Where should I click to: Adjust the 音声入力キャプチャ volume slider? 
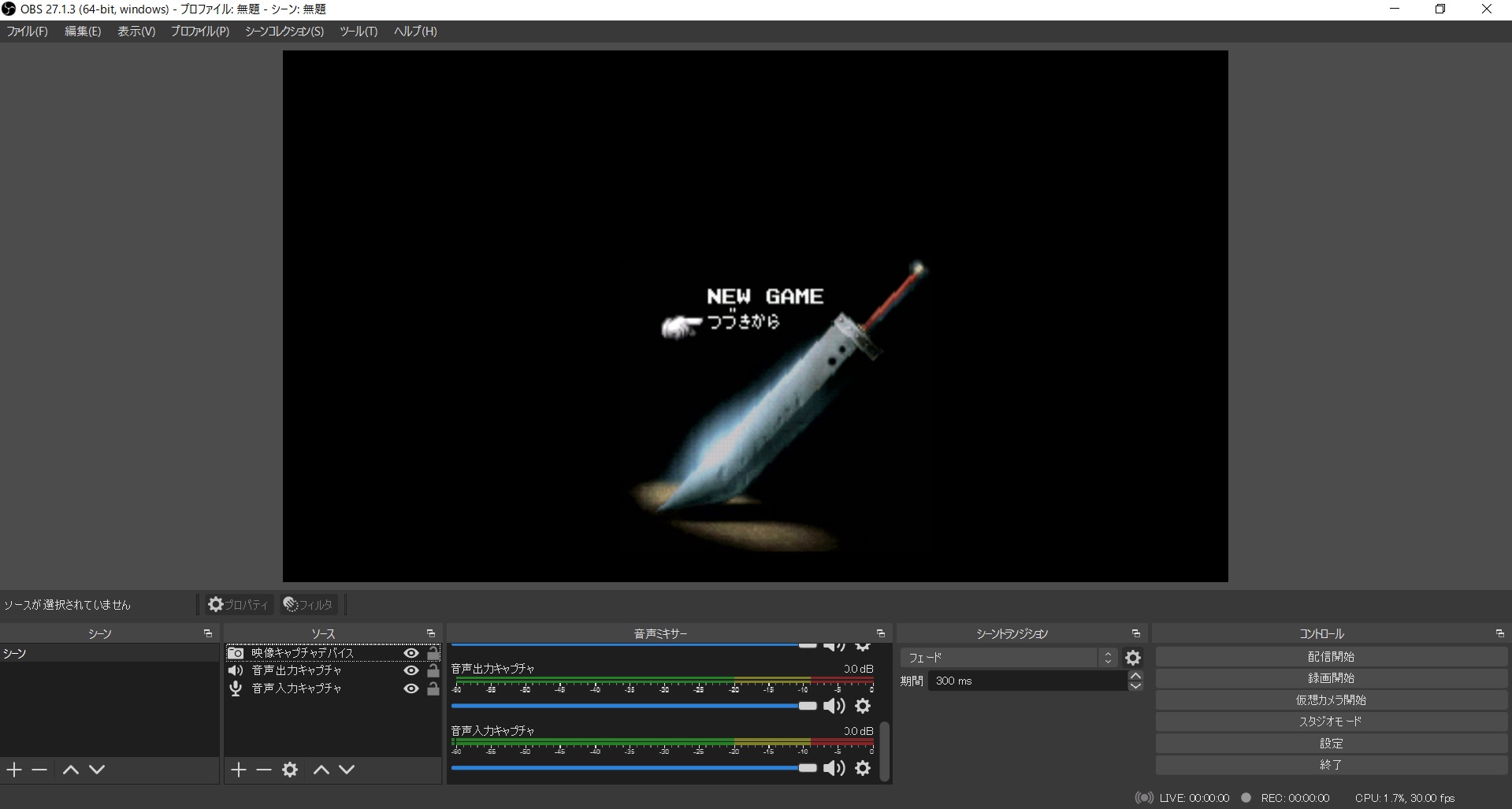(634, 768)
